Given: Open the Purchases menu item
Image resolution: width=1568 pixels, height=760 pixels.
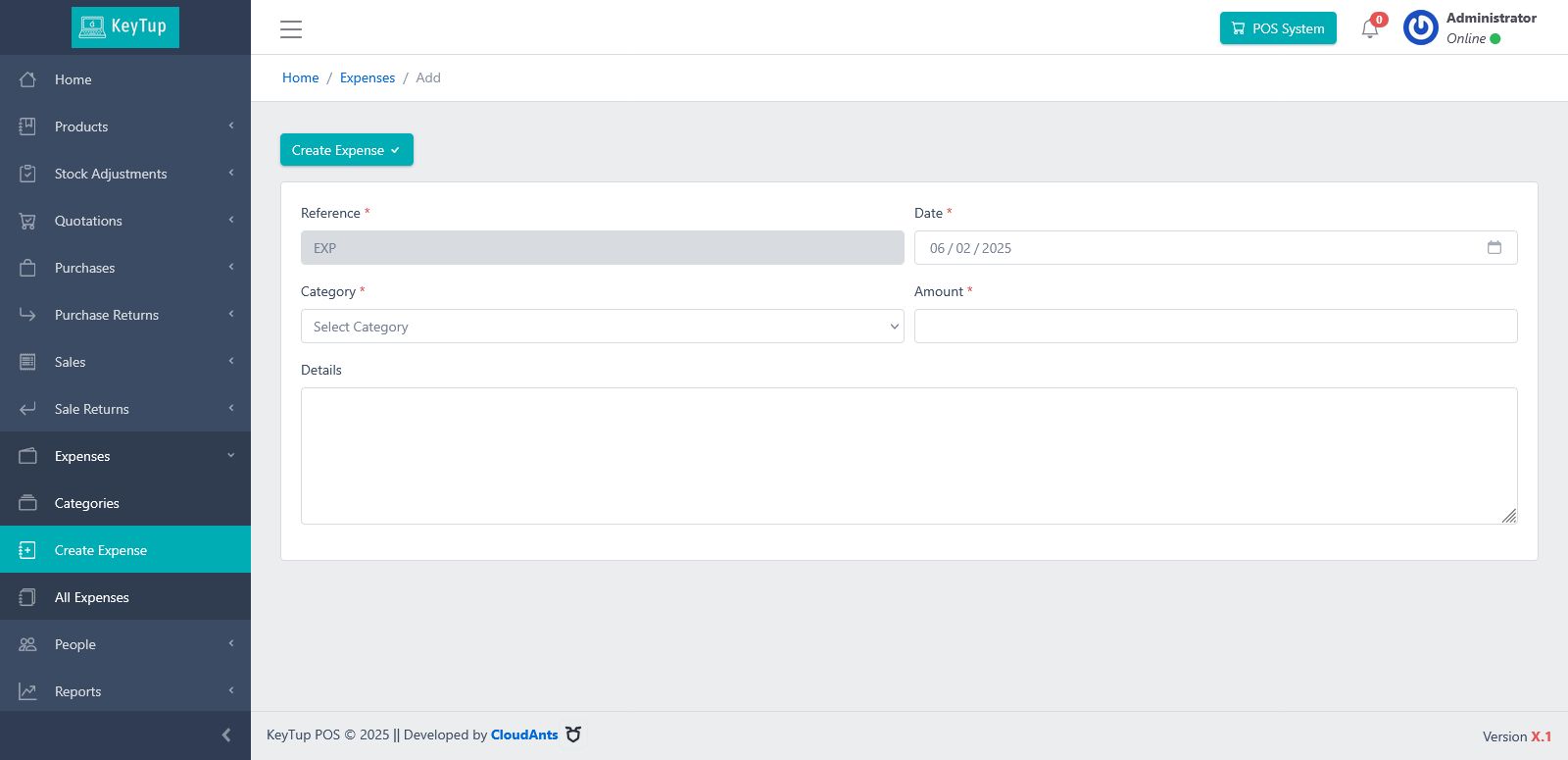Looking at the screenshot, I should point(125,268).
